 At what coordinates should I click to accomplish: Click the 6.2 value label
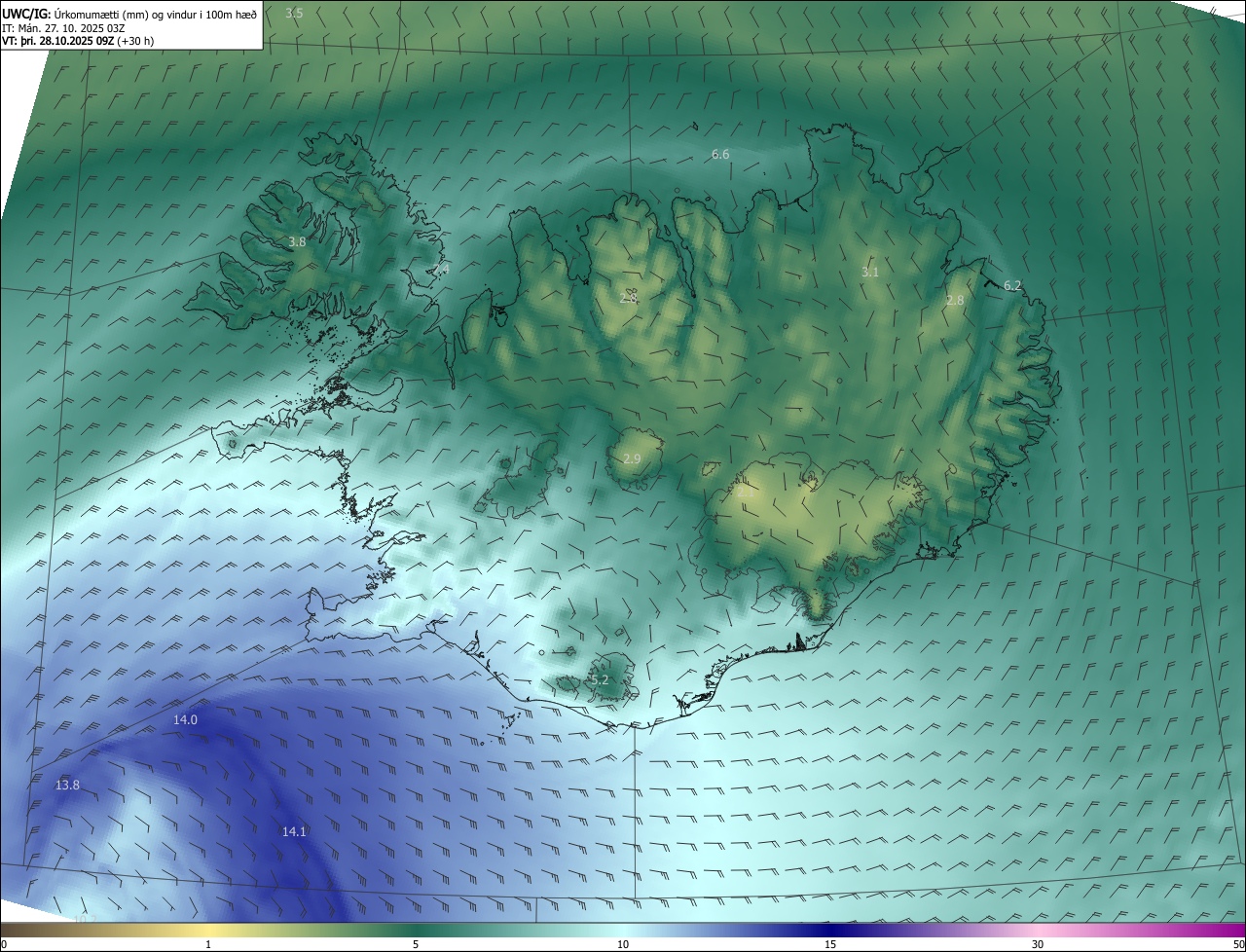tap(1012, 285)
